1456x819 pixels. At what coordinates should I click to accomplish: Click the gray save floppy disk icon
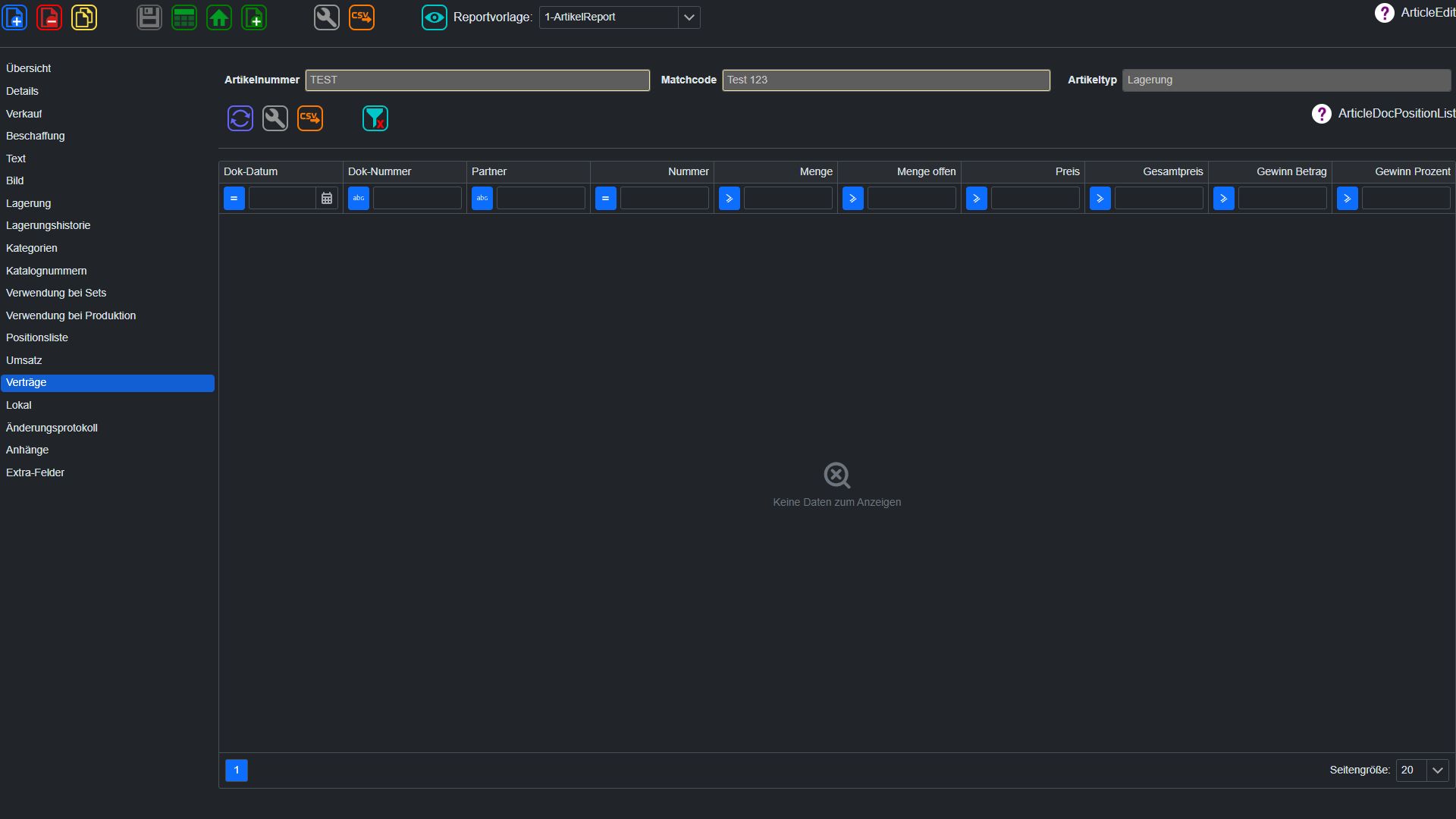tap(149, 17)
